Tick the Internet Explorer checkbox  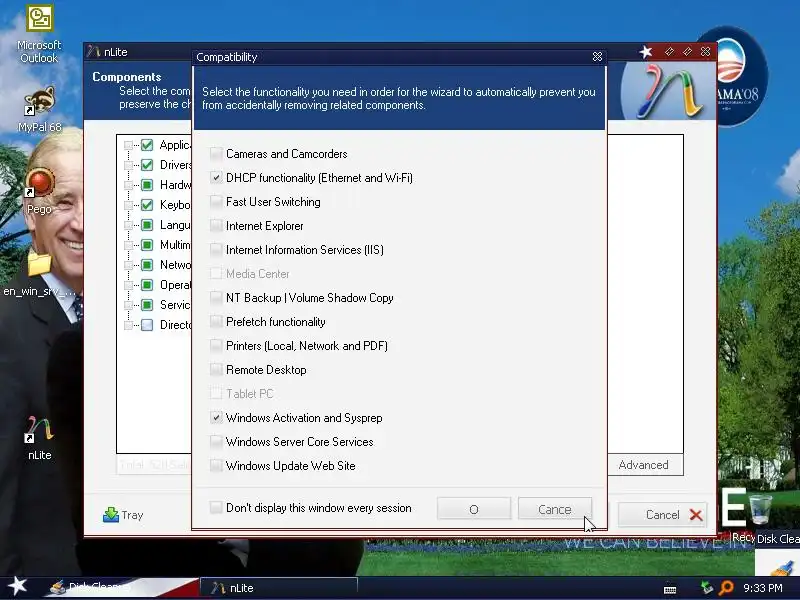pos(216,226)
